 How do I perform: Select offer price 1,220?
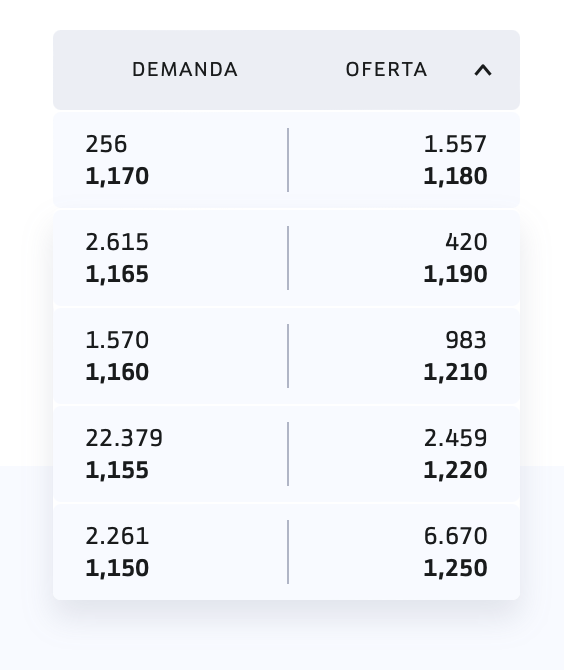pos(455,470)
